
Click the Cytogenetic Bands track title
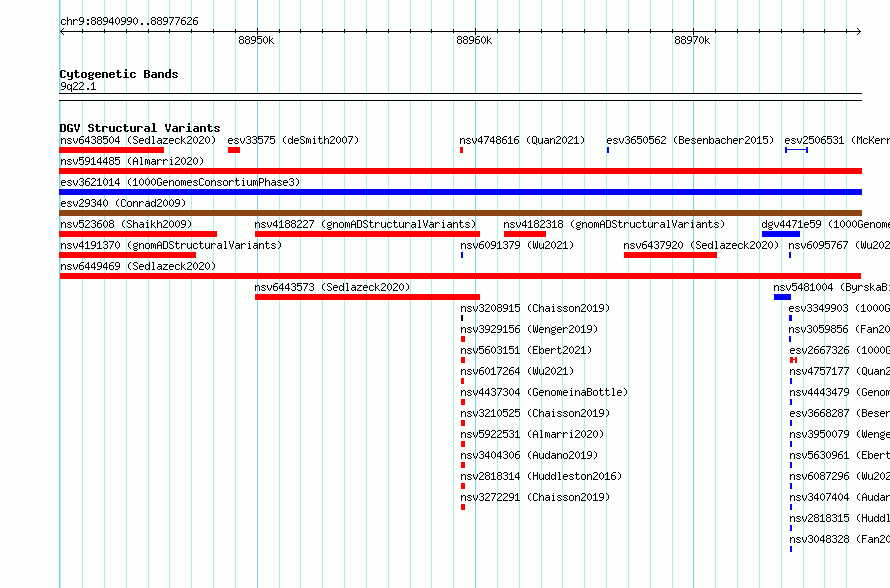(x=119, y=74)
